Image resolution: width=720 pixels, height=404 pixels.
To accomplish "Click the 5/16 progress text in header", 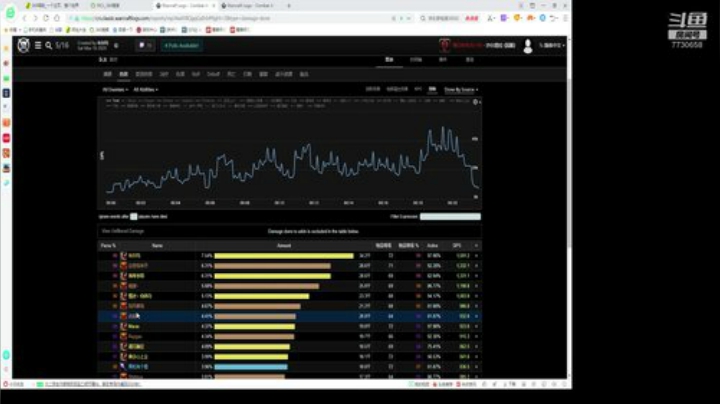I will click(x=62, y=45).
